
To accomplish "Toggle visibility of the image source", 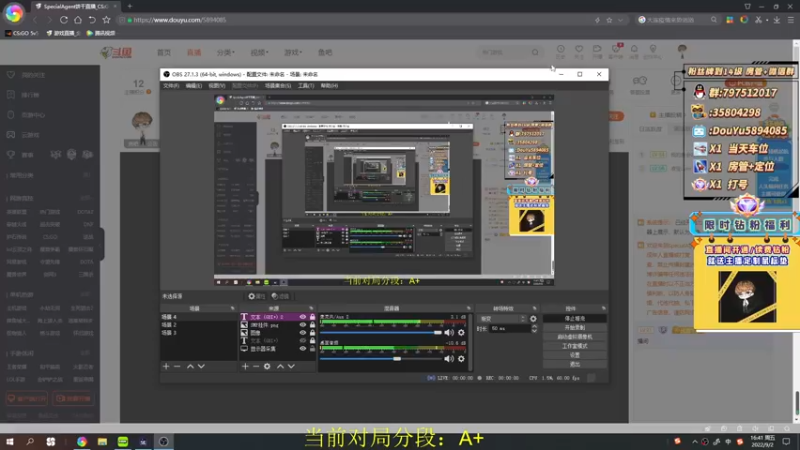I will pyautogui.click(x=303, y=333).
